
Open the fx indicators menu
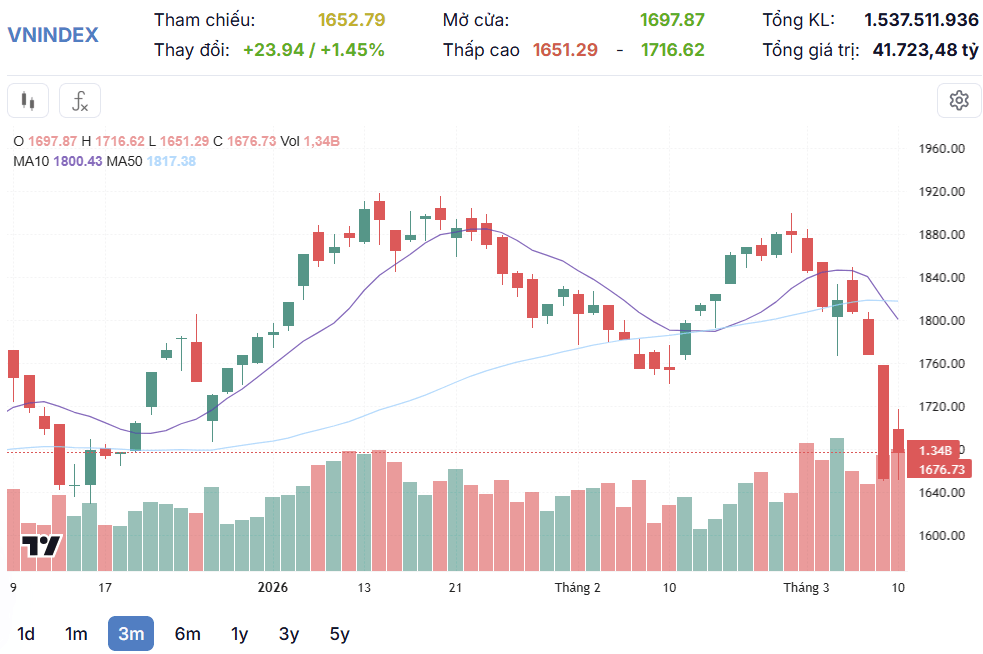click(80, 100)
